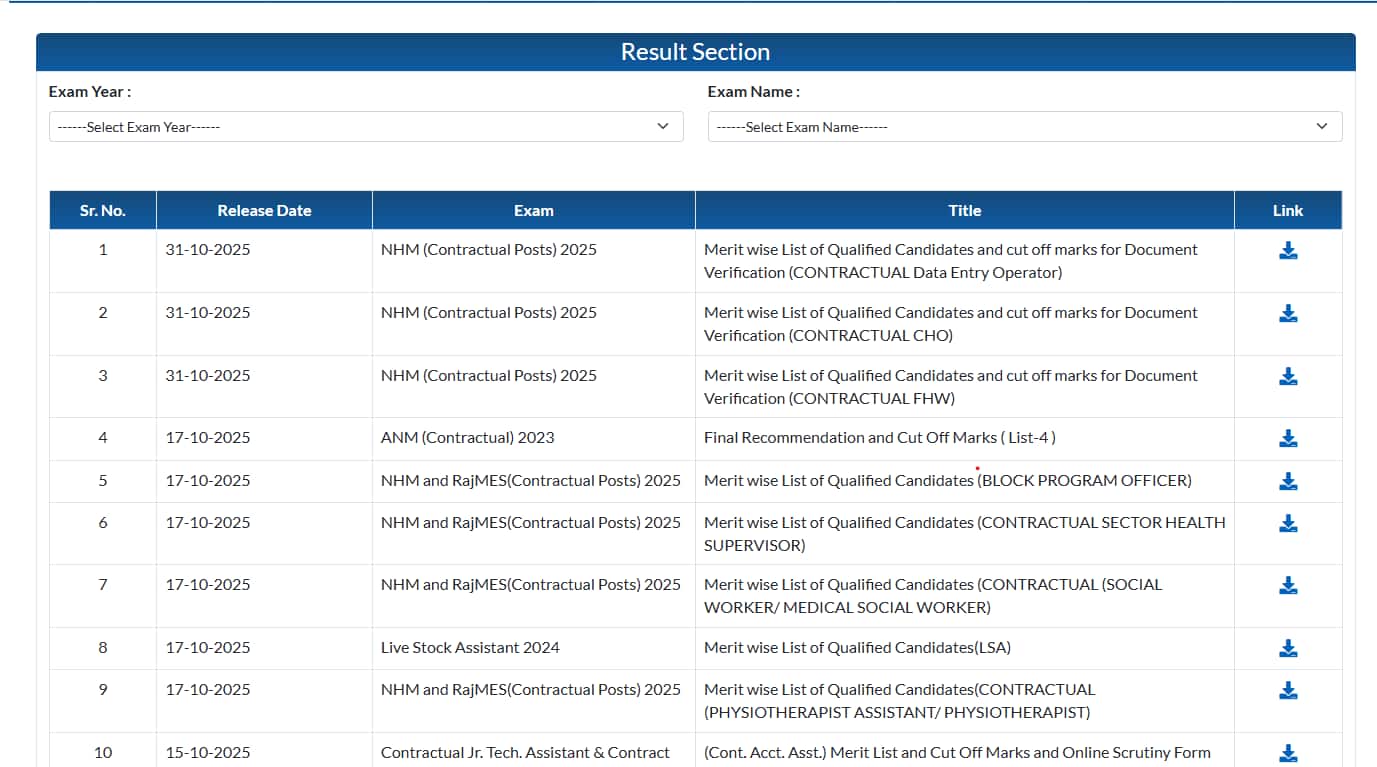Click the Release Date column header

(264, 211)
